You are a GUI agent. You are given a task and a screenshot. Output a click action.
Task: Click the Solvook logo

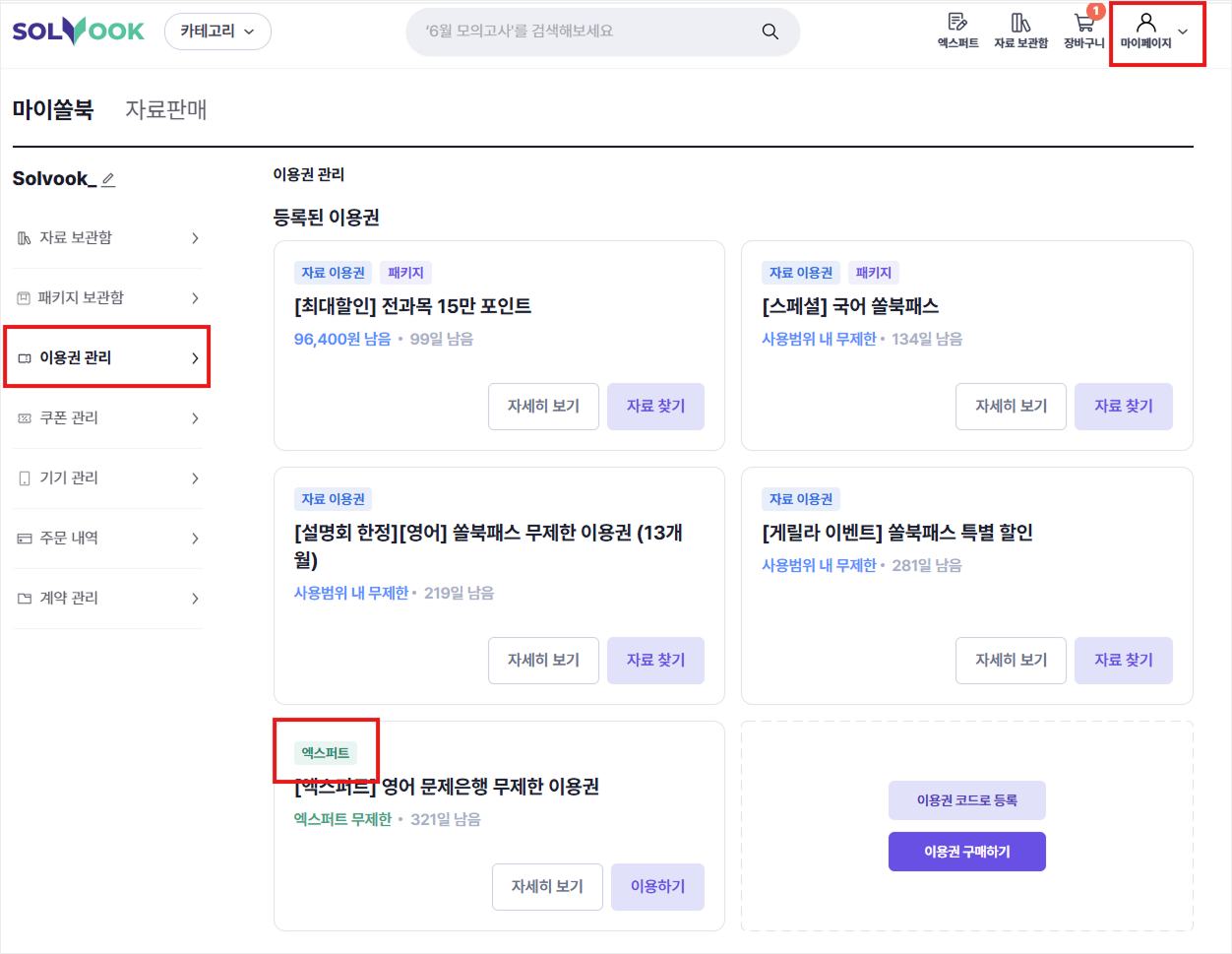pos(78,31)
